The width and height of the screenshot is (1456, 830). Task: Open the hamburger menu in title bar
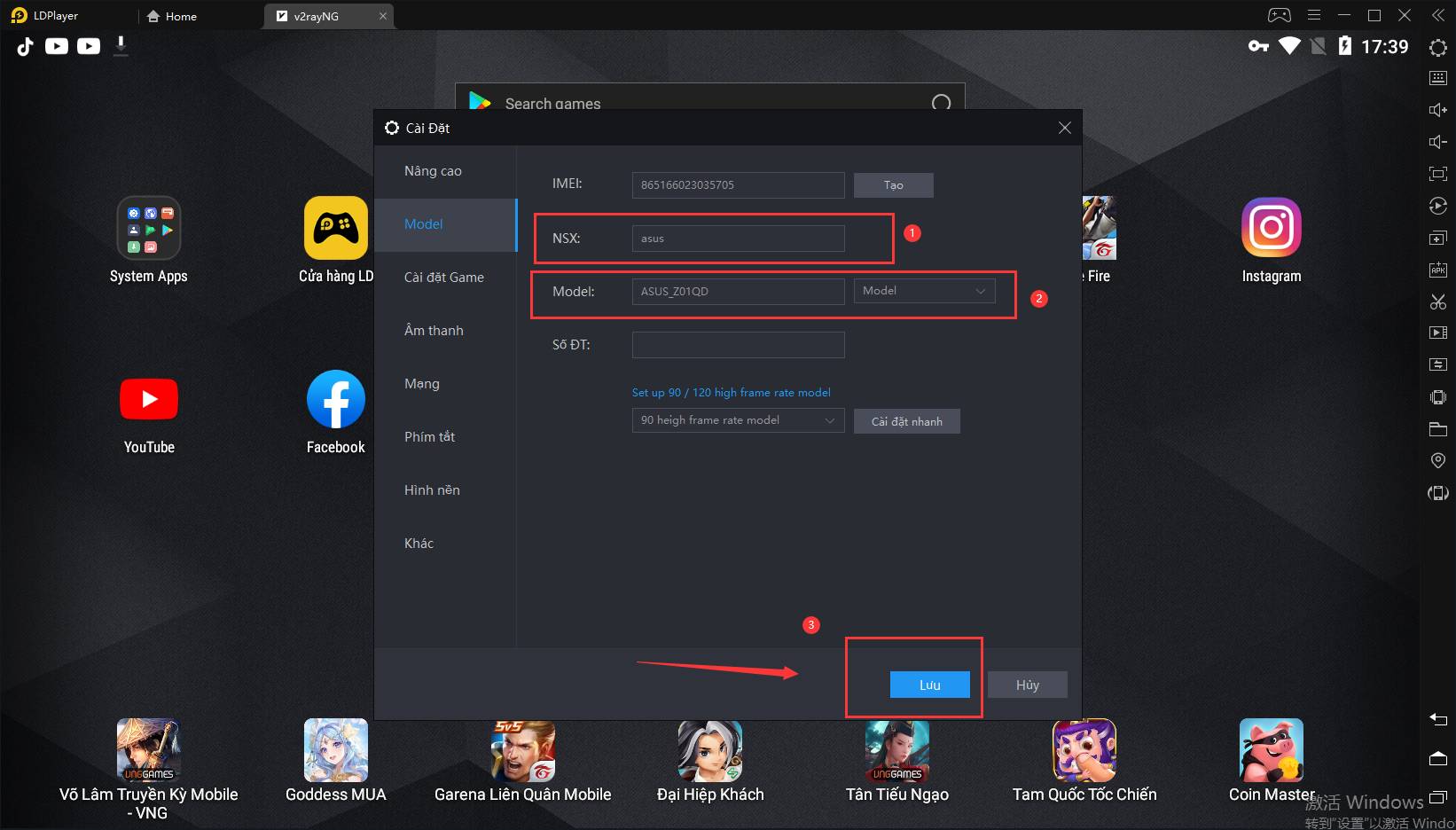1314,15
